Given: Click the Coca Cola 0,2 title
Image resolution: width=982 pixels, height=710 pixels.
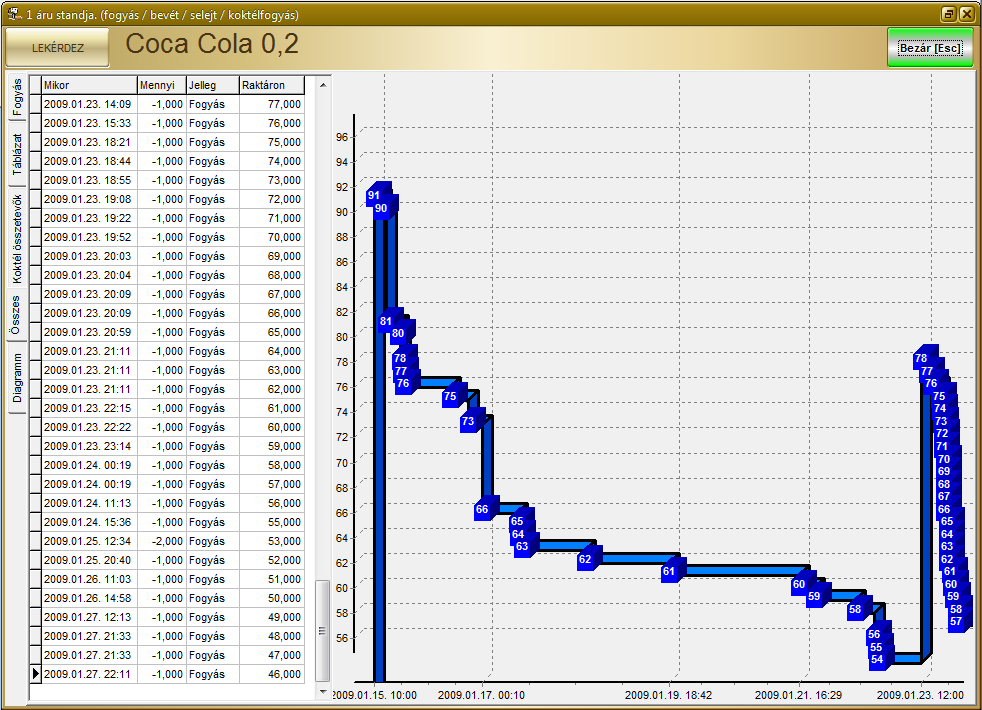Looking at the screenshot, I should coord(212,44).
